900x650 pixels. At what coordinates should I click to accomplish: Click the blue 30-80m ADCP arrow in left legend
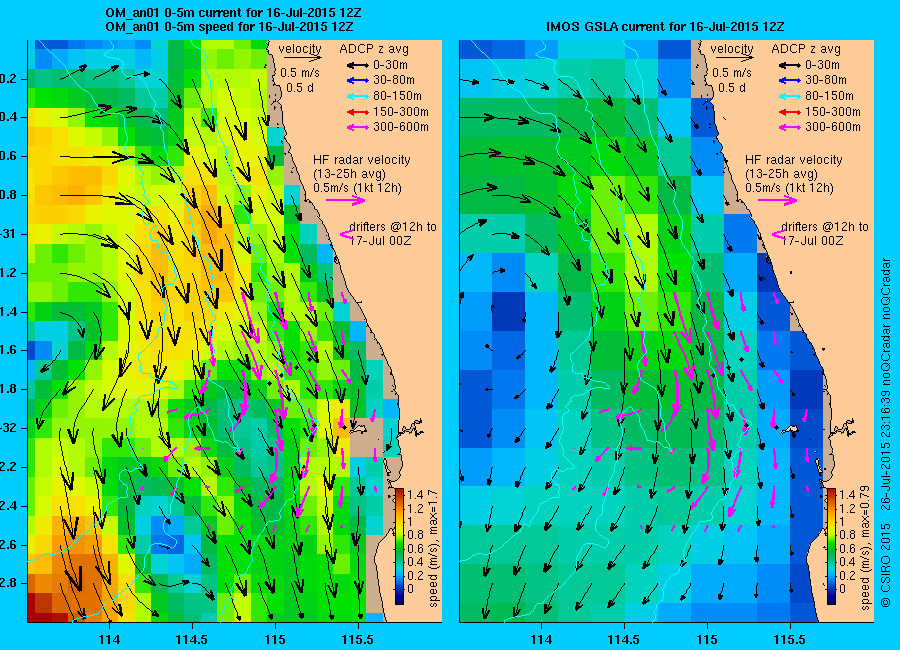(x=357, y=81)
